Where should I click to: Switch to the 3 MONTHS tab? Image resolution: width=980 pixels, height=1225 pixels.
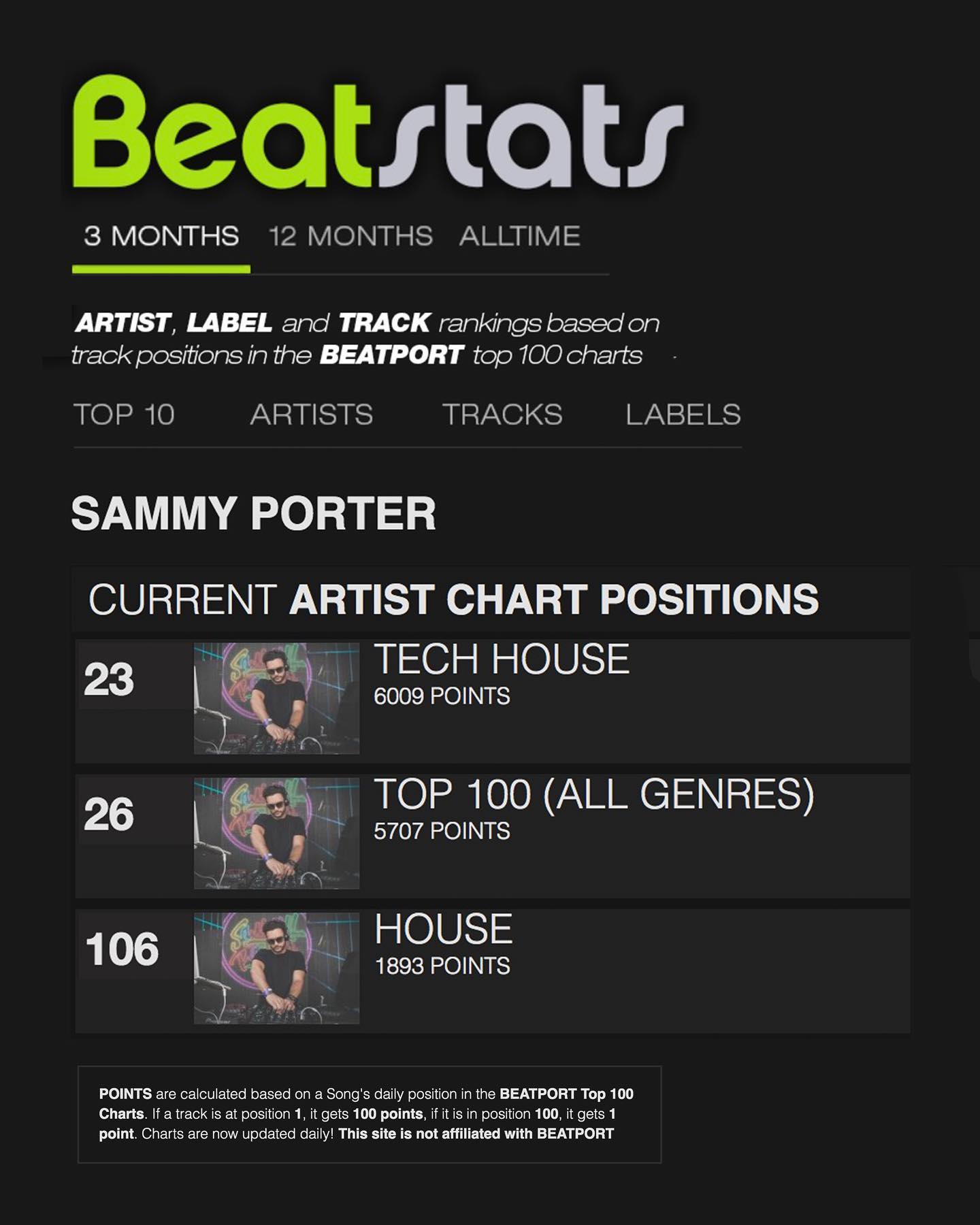(x=161, y=236)
